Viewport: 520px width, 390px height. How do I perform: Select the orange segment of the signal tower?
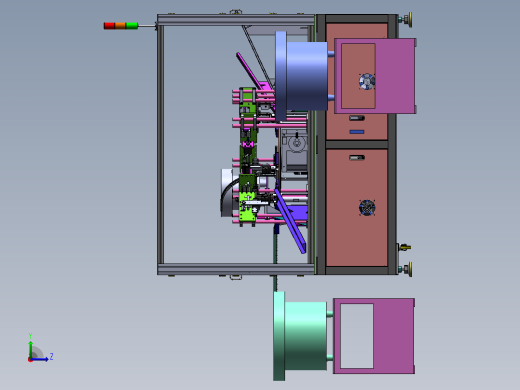point(120,26)
